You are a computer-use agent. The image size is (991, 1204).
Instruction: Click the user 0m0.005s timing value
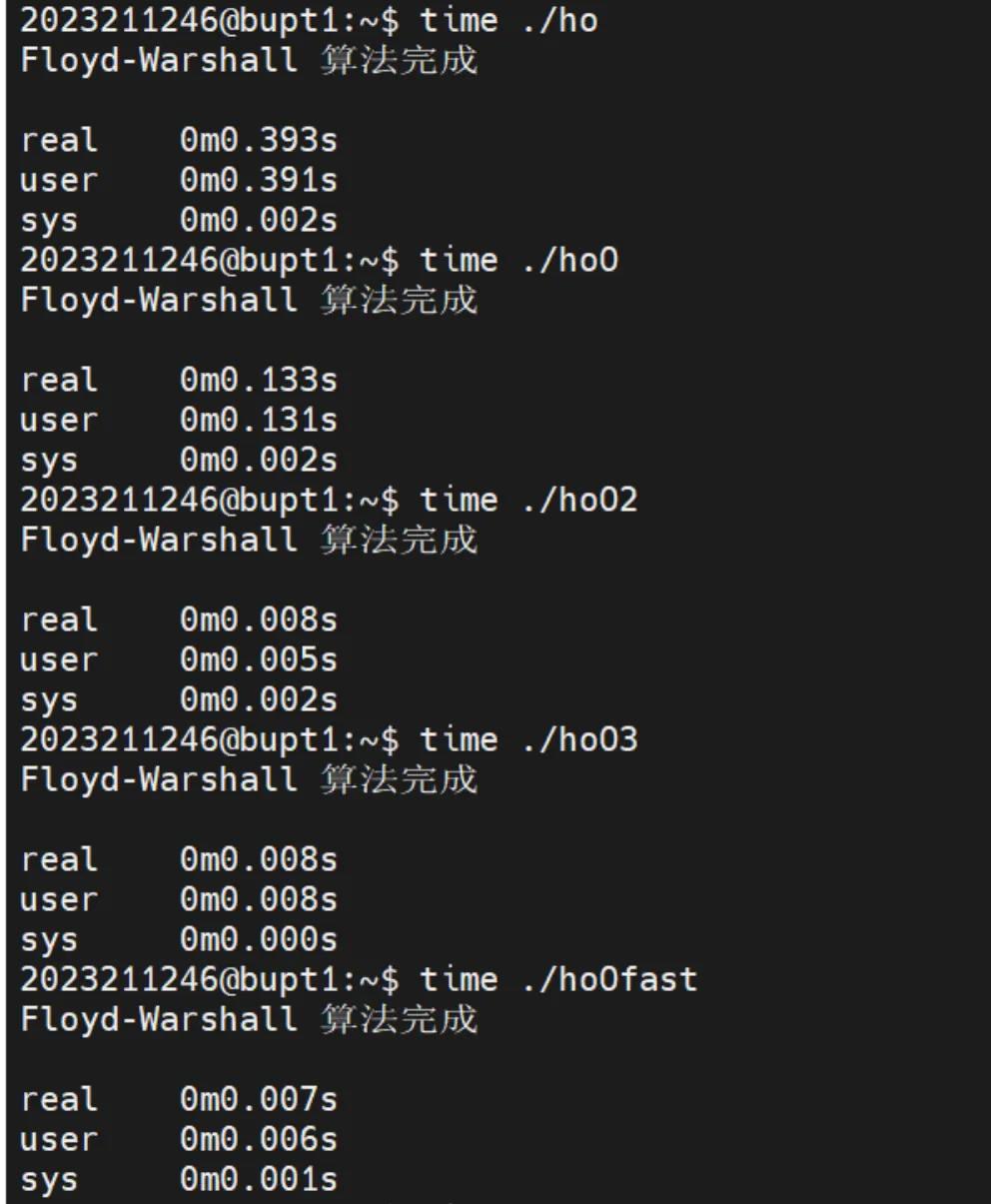[259, 659]
